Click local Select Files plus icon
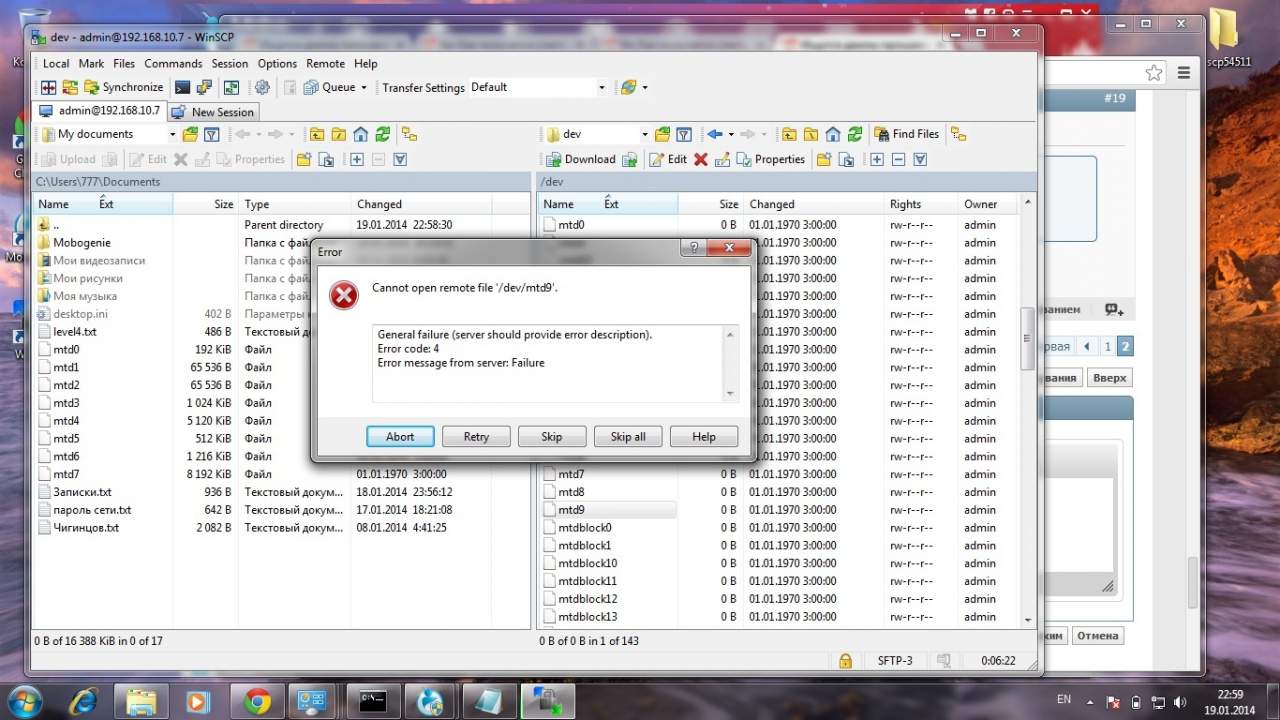The width and height of the screenshot is (1280, 720). point(357,159)
